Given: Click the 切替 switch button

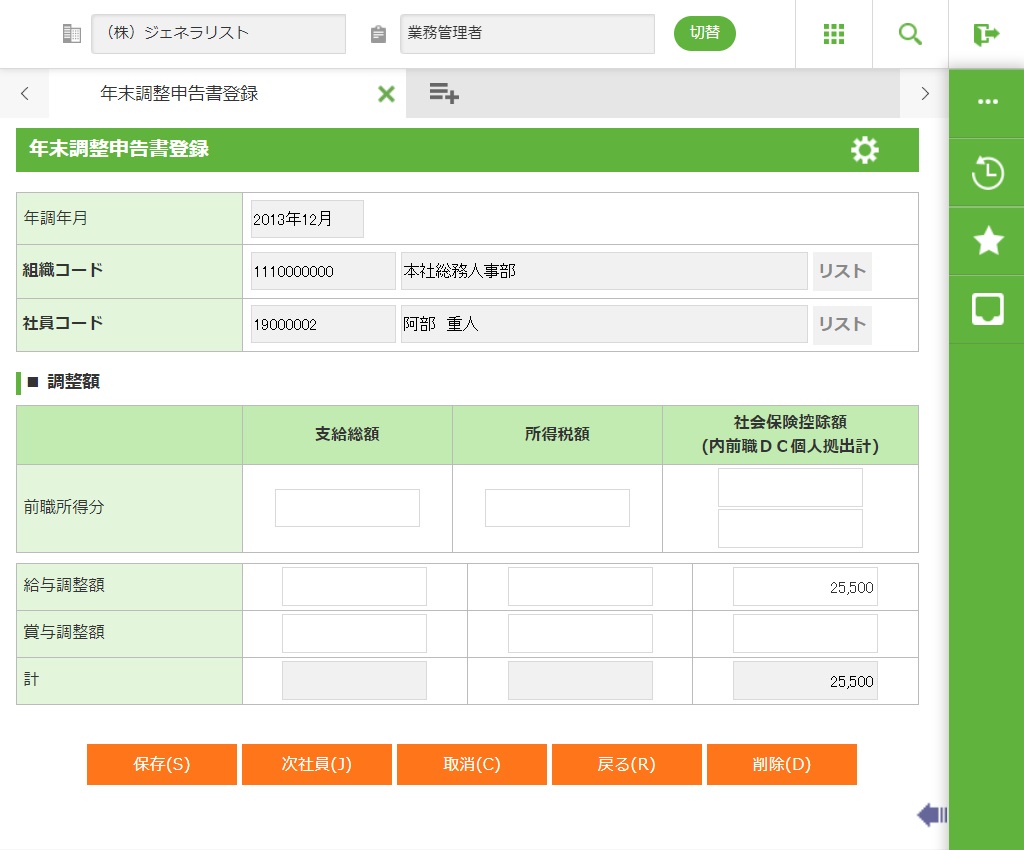Looking at the screenshot, I should click(705, 33).
